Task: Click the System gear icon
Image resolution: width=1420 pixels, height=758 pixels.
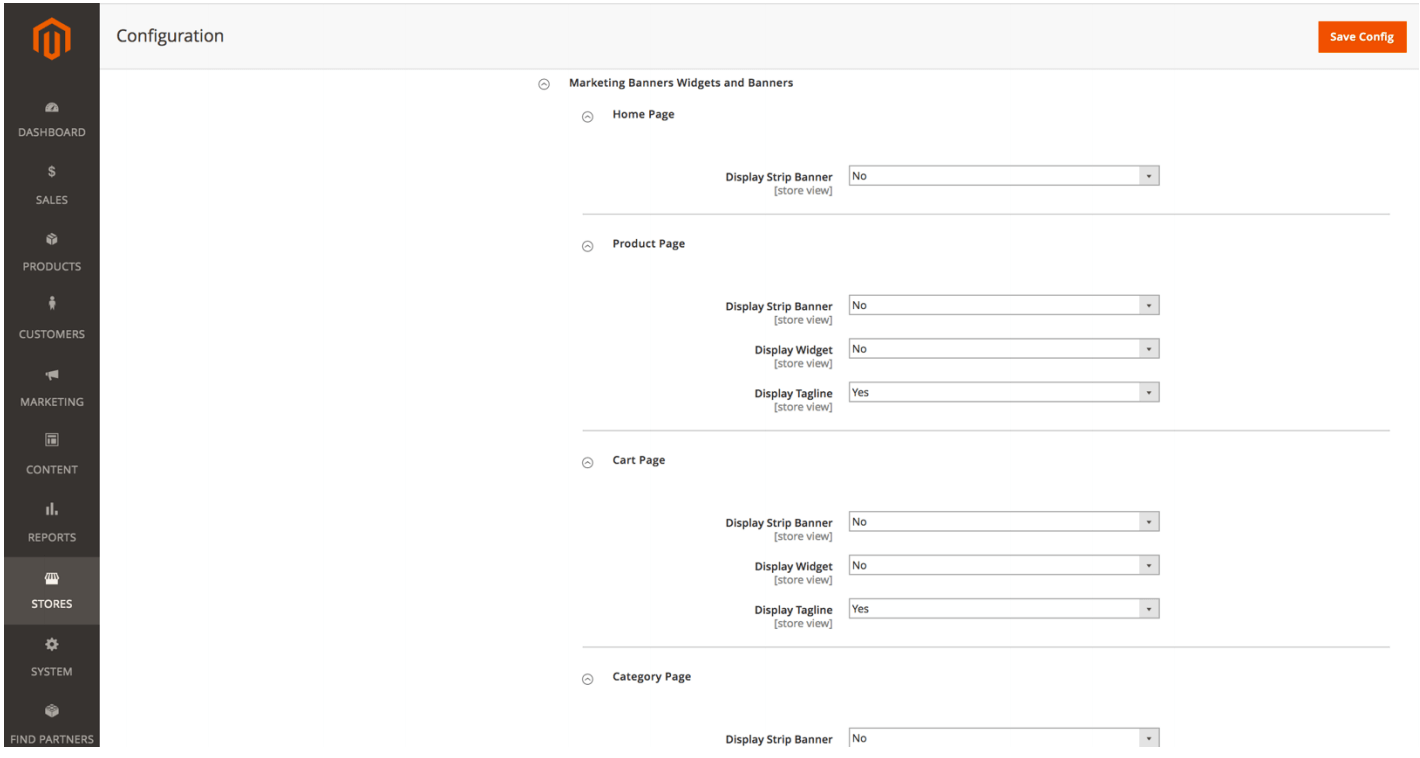Action: [52, 645]
